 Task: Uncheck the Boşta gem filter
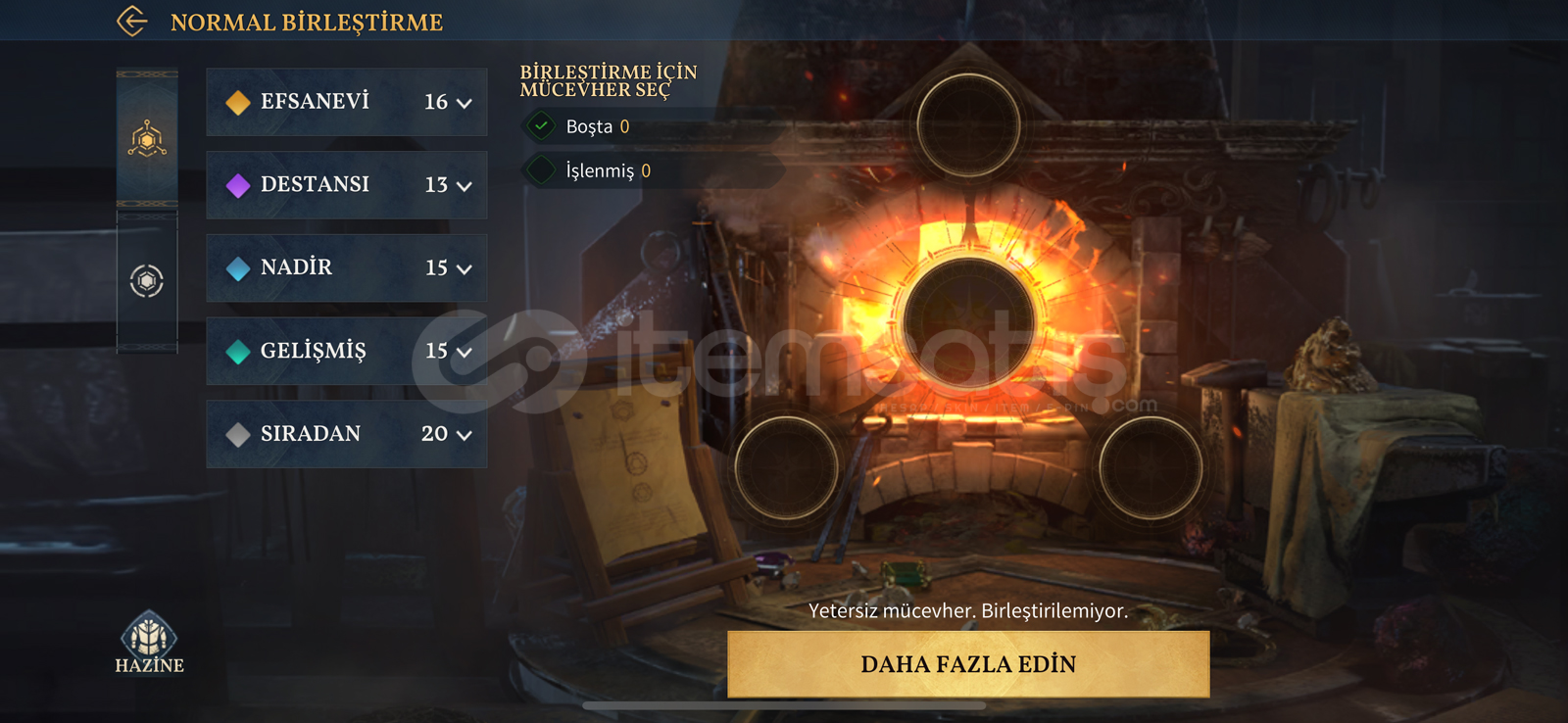[x=541, y=126]
